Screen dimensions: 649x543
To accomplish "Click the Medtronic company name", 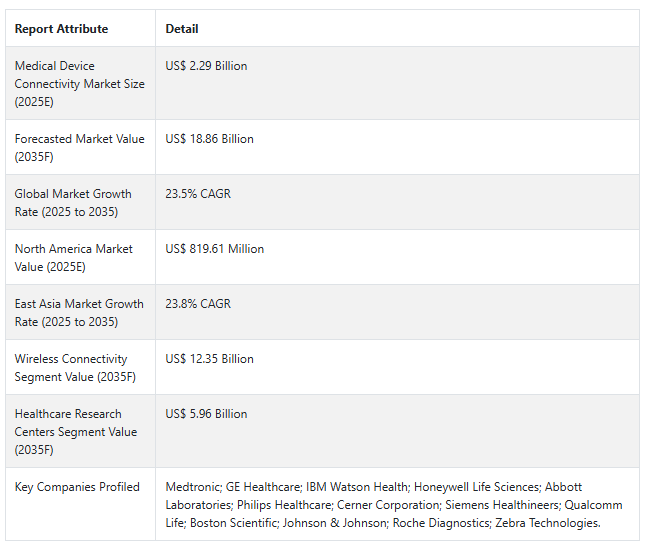I will 193,487.
